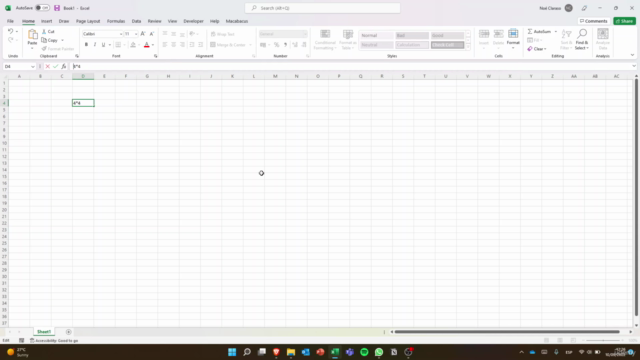Open the font color dropdown arrow
Viewport: 640px width, 360px height.
[x=153, y=44]
